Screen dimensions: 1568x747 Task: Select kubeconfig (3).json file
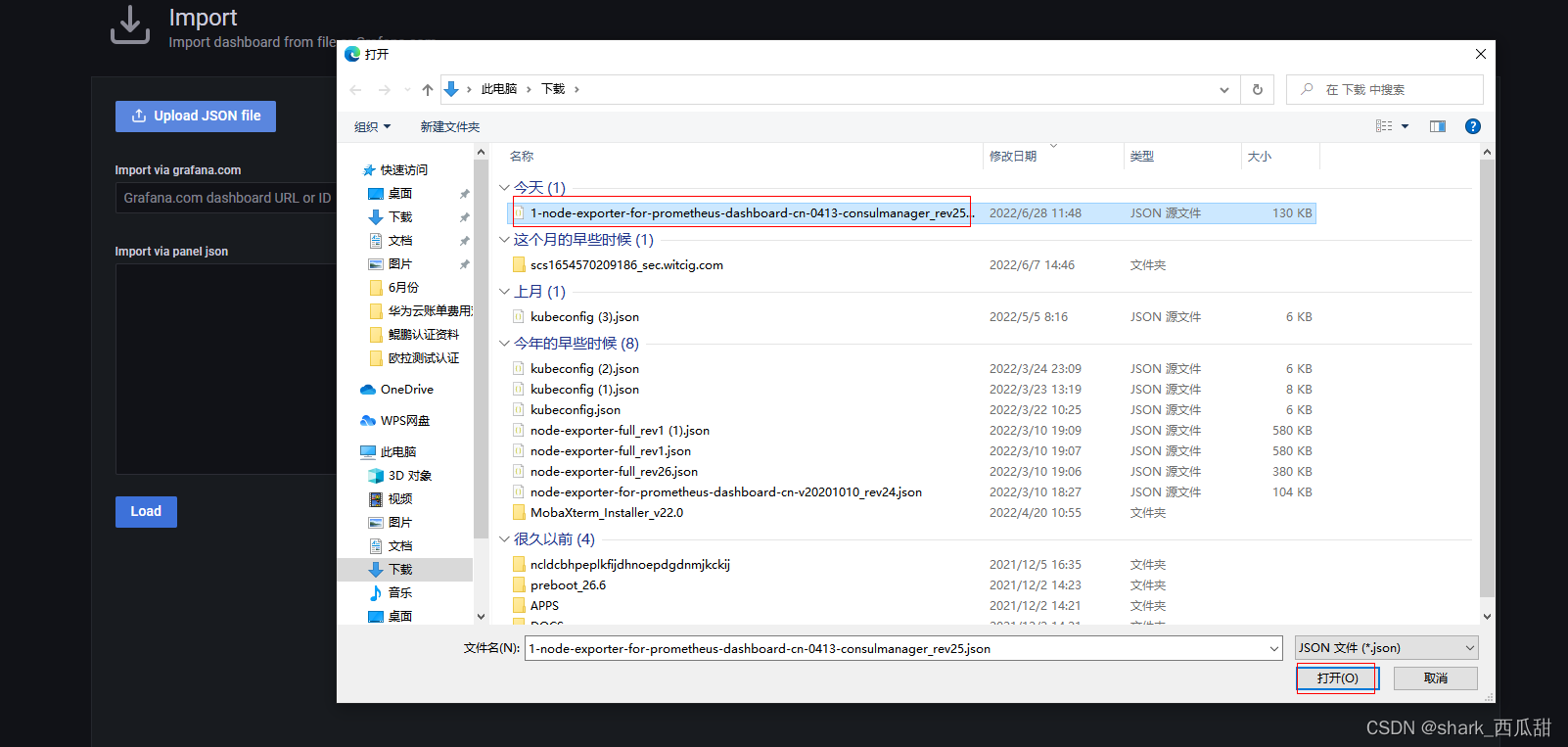[x=913, y=316]
